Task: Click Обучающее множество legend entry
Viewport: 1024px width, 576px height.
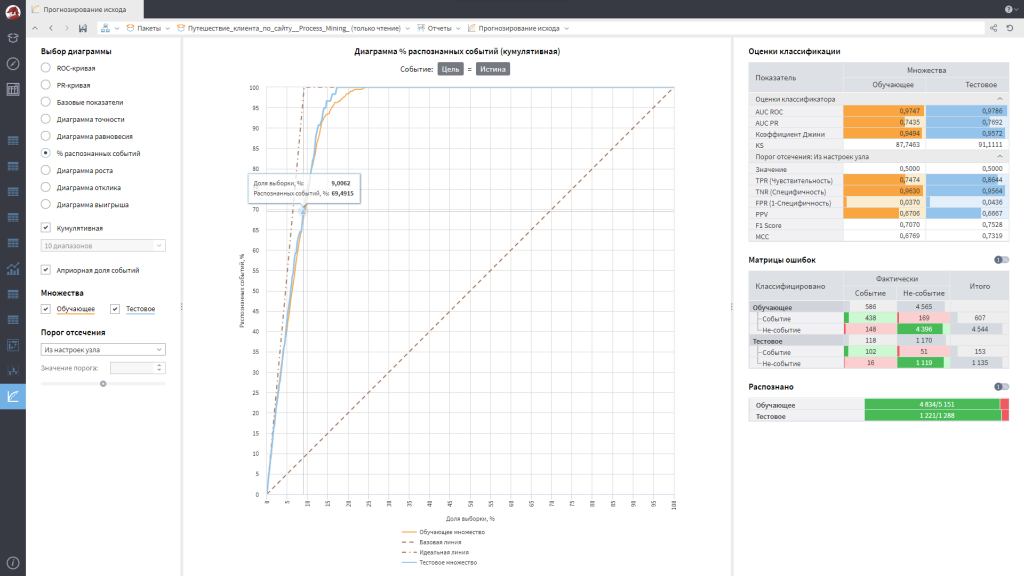Action: point(443,532)
